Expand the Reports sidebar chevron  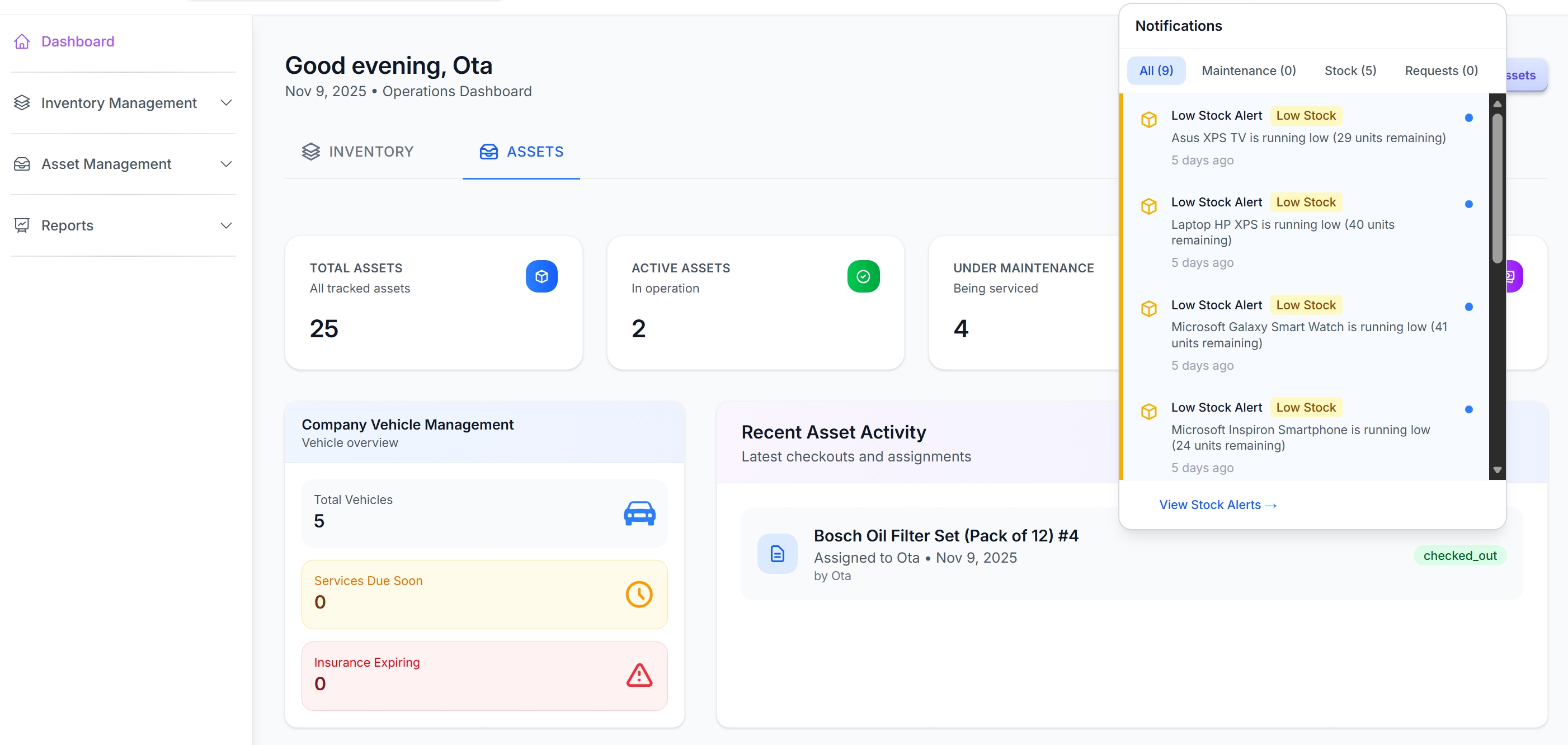[226, 225]
